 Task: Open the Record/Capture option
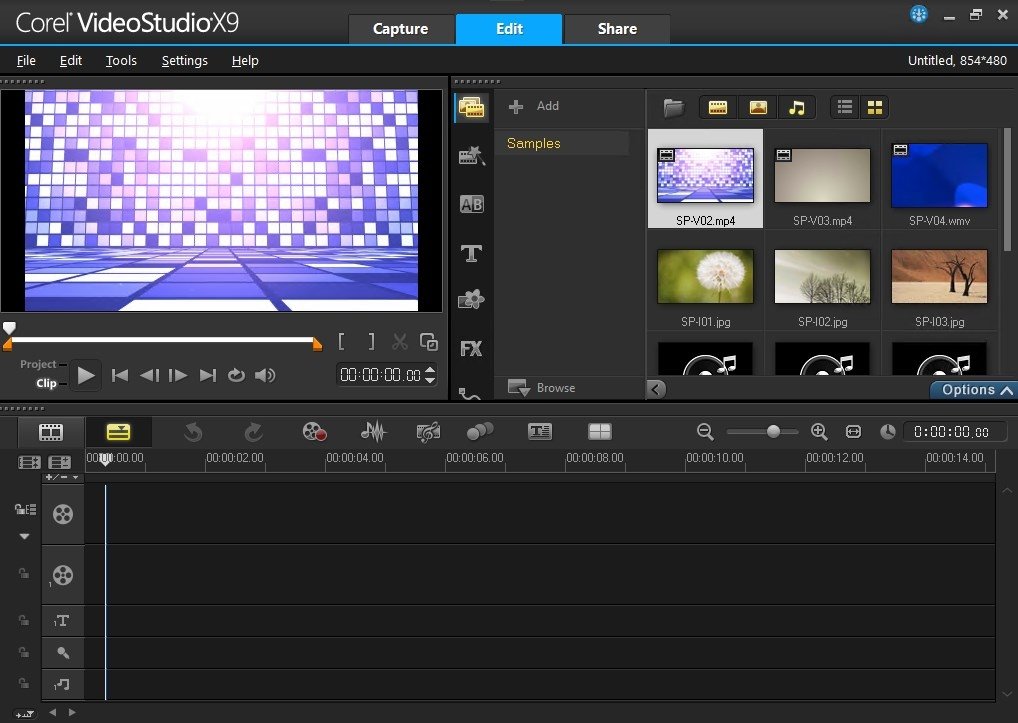(314, 432)
